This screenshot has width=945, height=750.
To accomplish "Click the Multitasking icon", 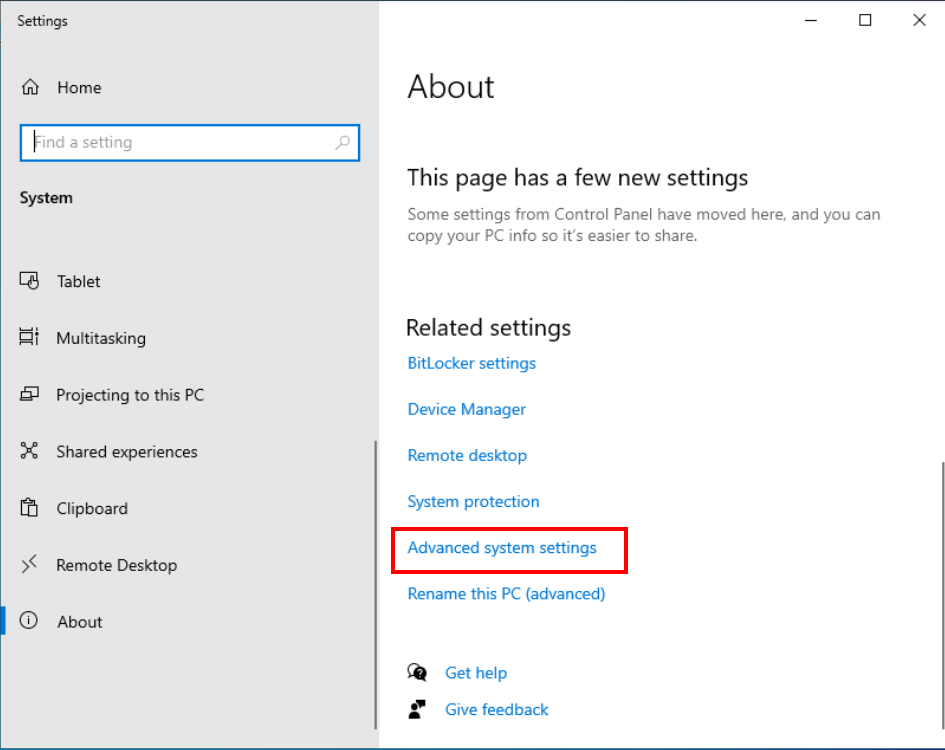I will 29,338.
